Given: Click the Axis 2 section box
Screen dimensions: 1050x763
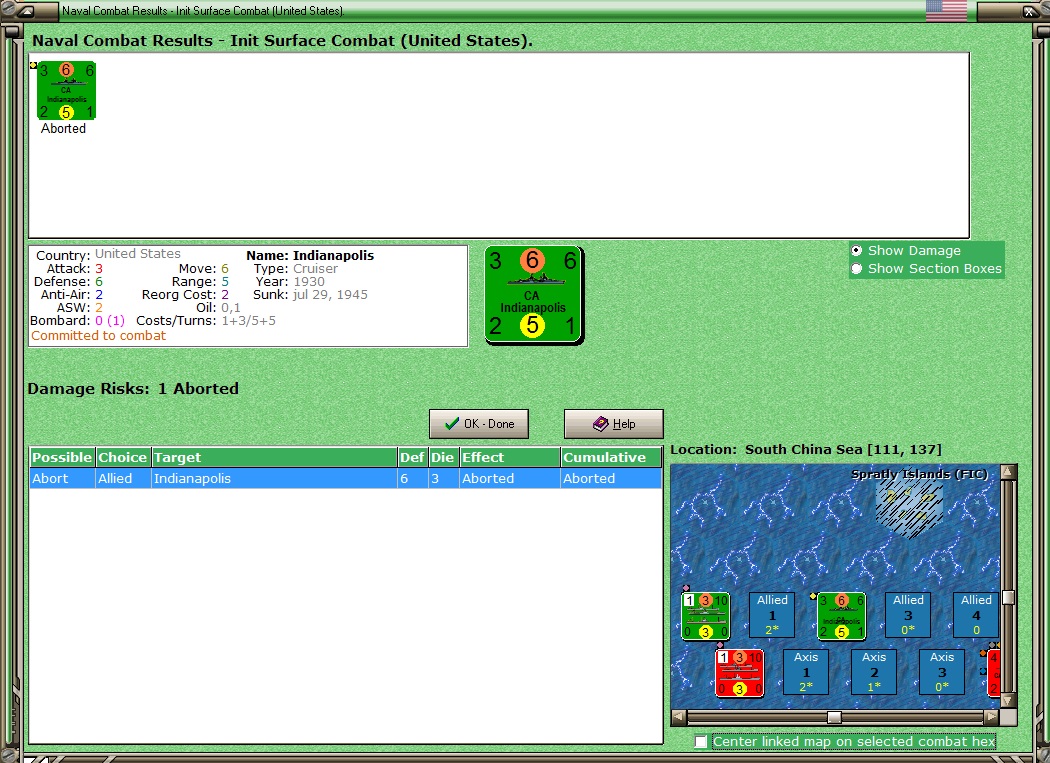Looking at the screenshot, I should tap(874, 672).
